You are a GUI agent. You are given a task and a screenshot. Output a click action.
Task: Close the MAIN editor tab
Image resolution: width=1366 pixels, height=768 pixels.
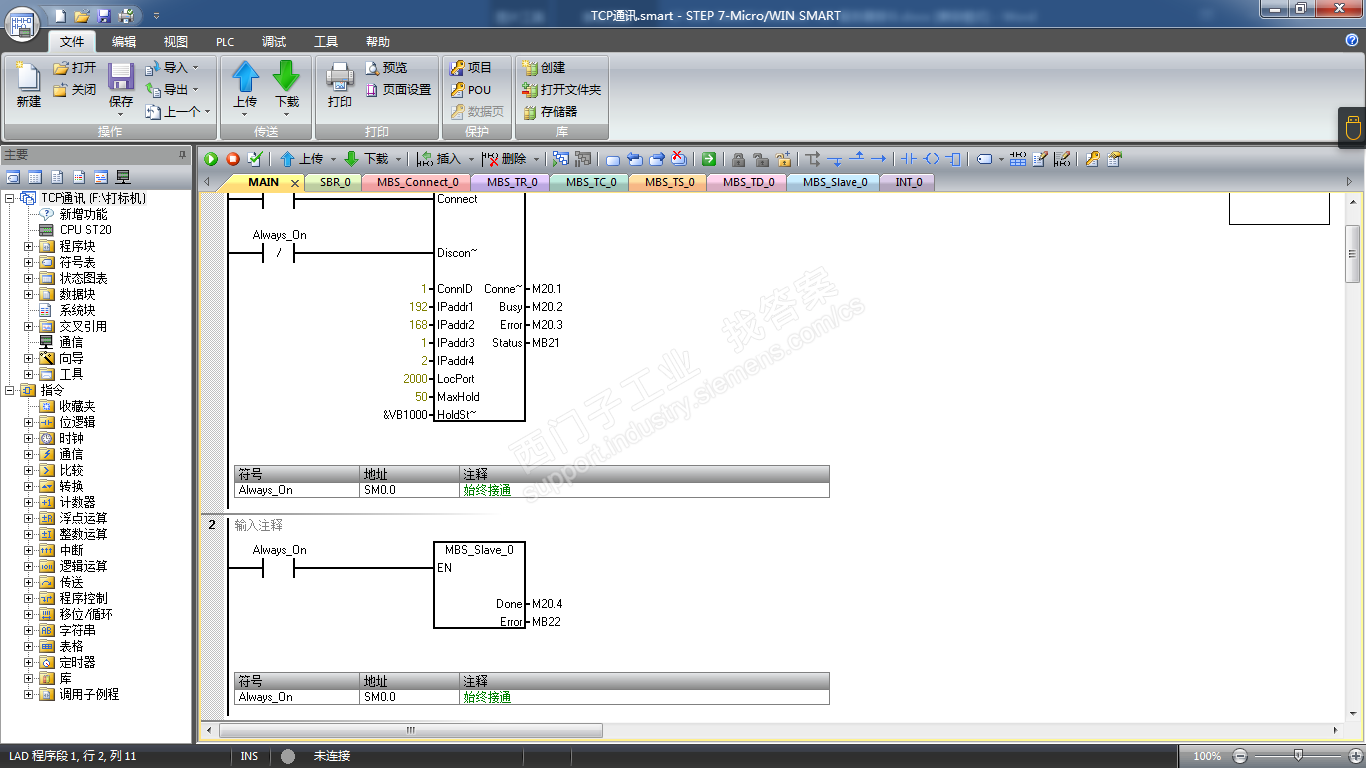[x=295, y=183]
